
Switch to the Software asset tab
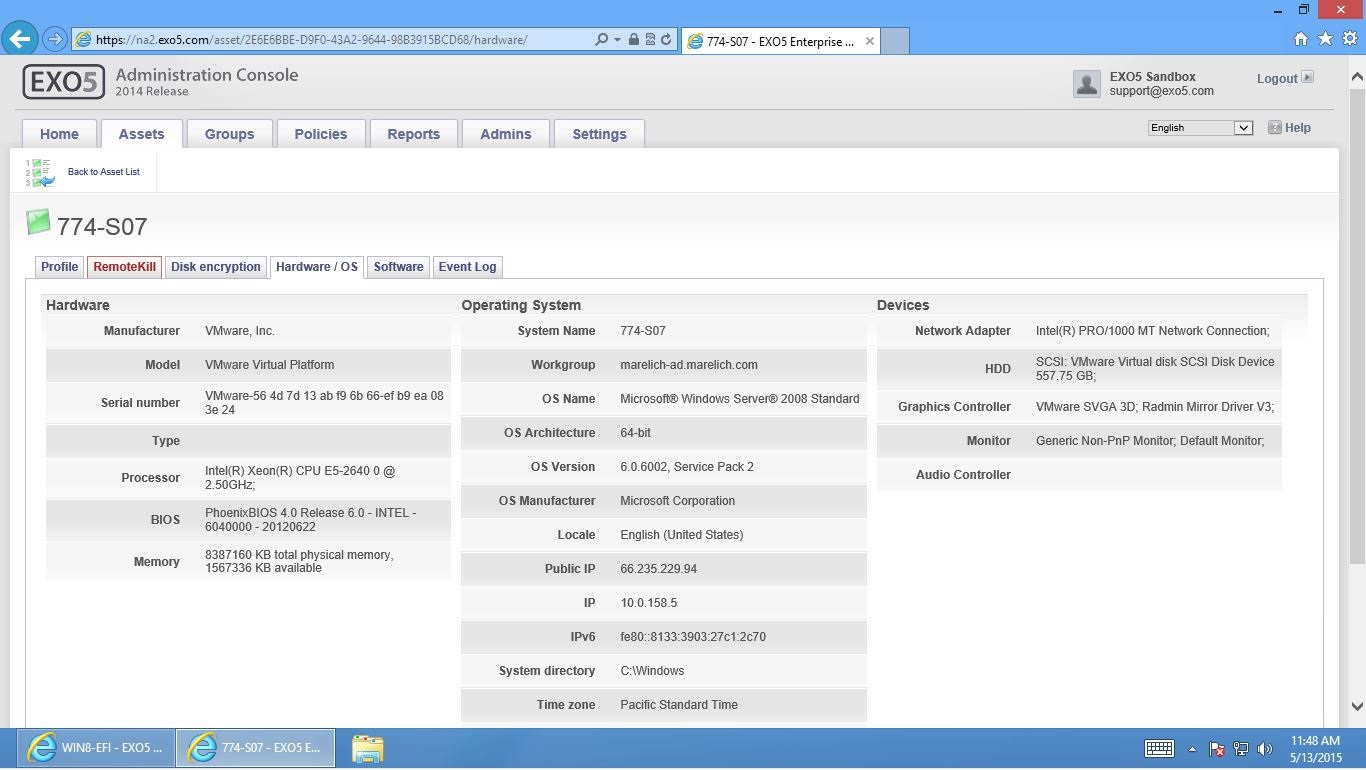point(398,267)
